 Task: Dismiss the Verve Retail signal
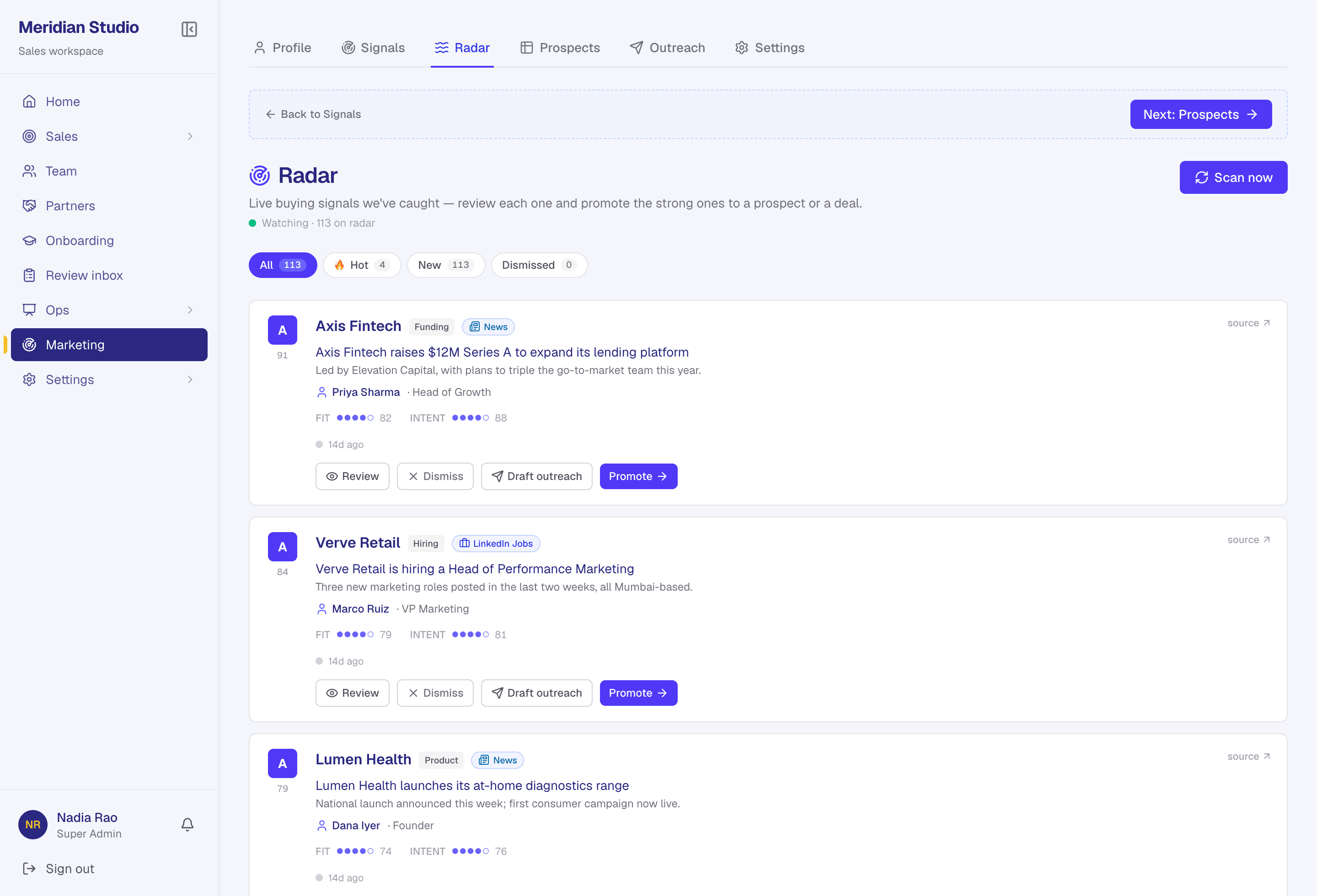click(435, 693)
